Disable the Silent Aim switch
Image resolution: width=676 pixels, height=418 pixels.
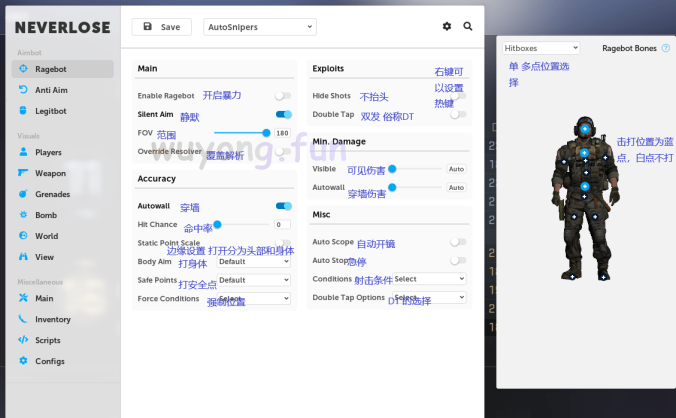coord(283,115)
